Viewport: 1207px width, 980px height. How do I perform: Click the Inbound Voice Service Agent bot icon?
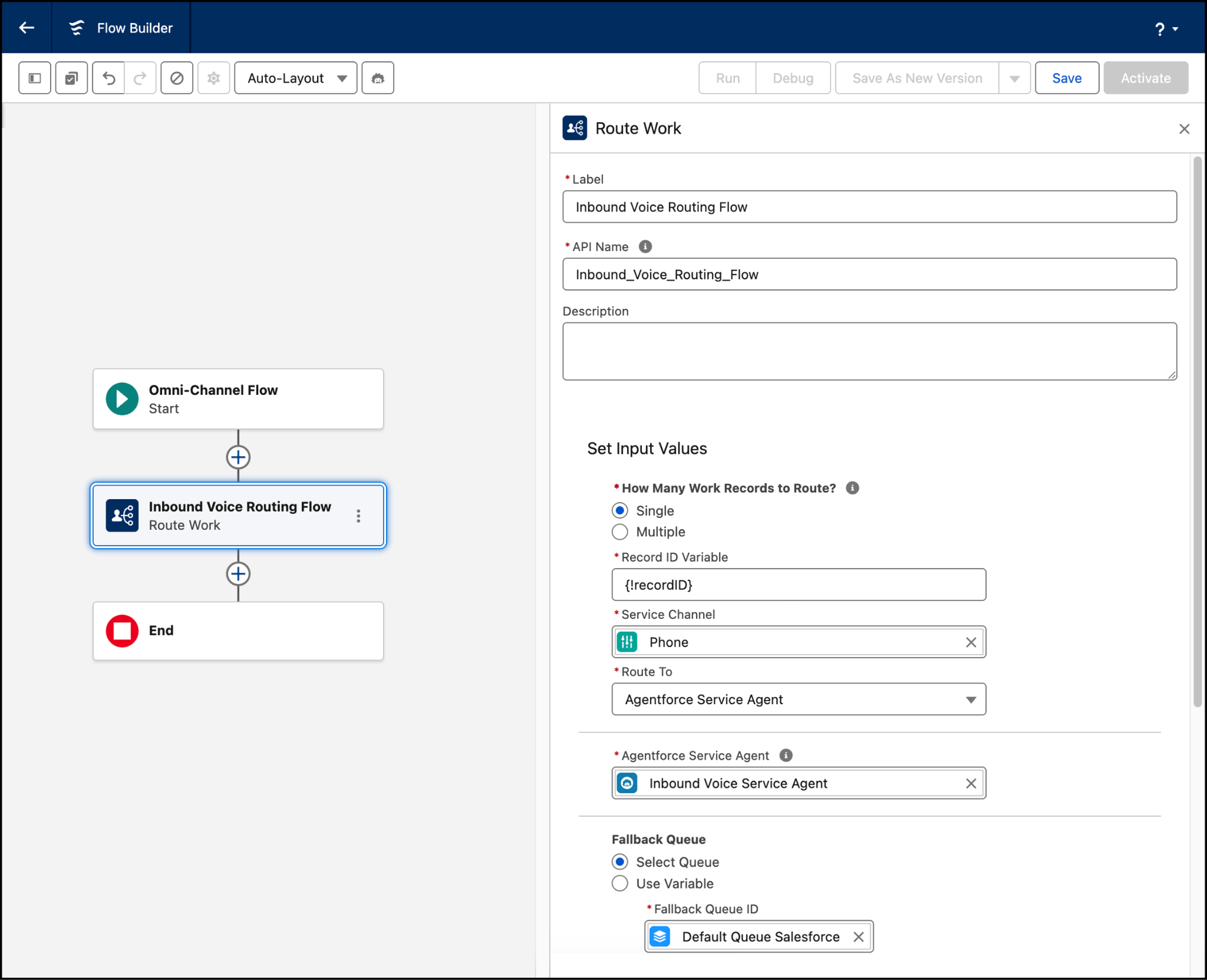pos(627,783)
